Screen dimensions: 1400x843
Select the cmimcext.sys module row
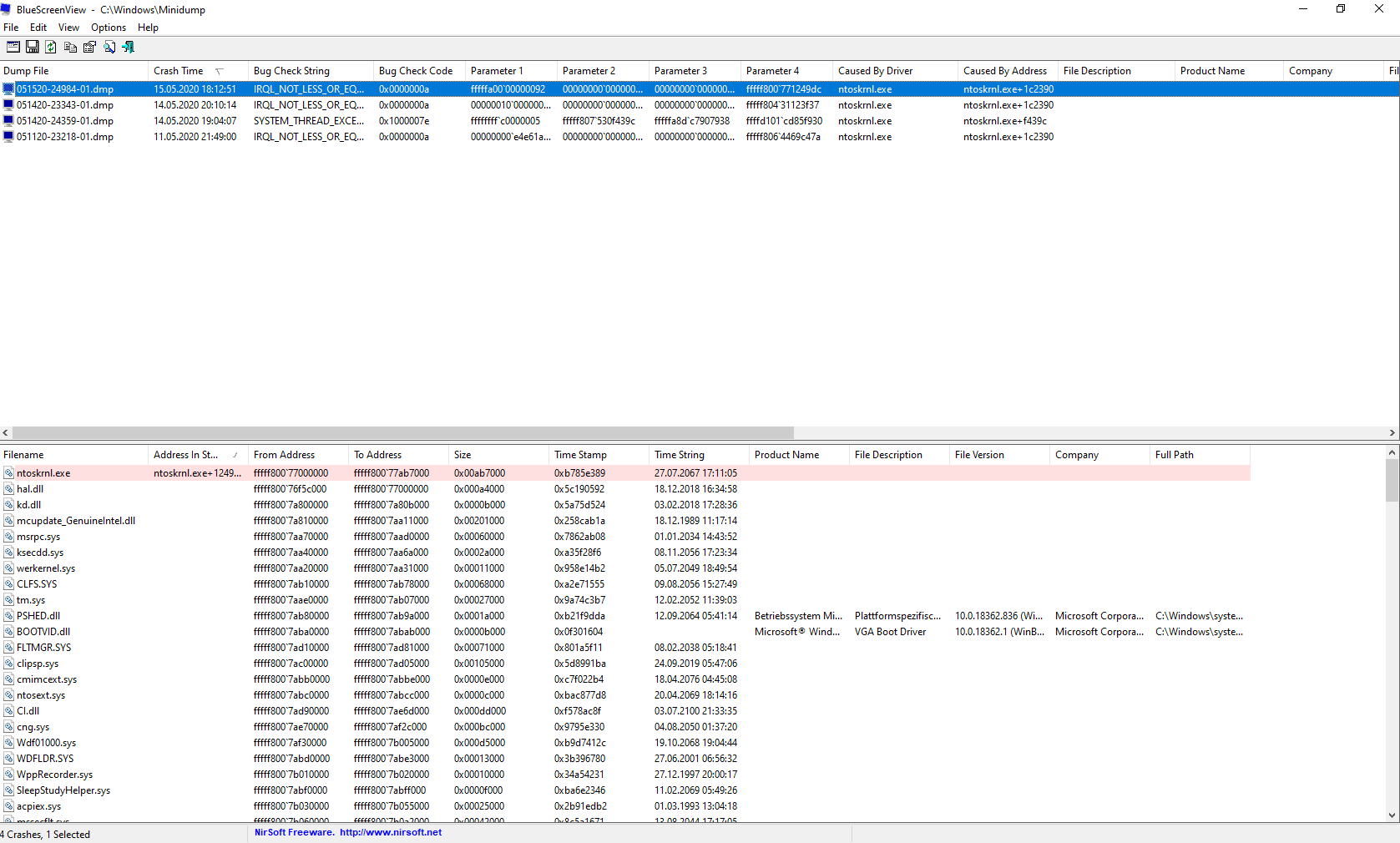pyautogui.click(x=625, y=679)
